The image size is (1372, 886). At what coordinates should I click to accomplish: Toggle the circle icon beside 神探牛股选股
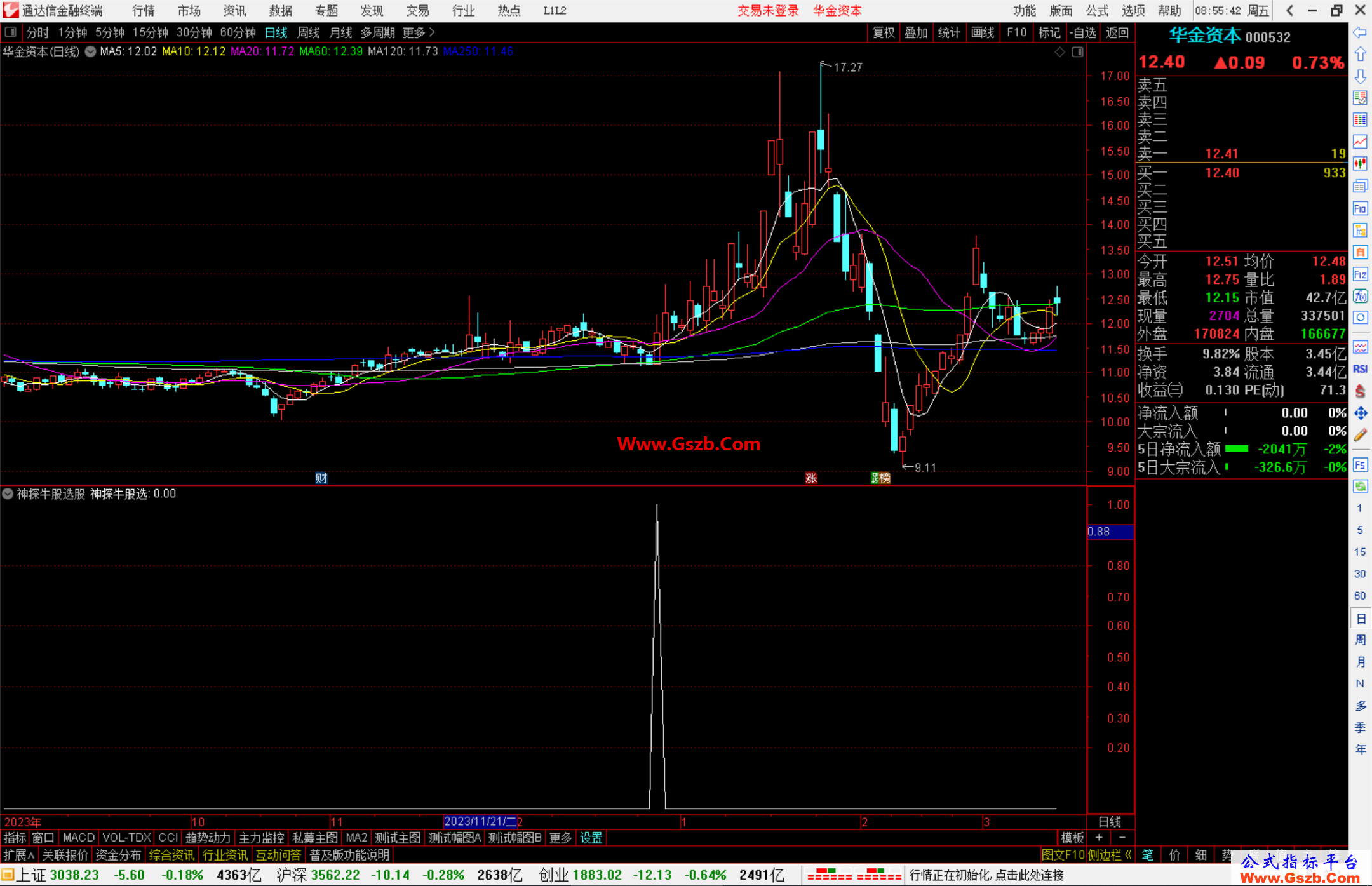(x=8, y=493)
